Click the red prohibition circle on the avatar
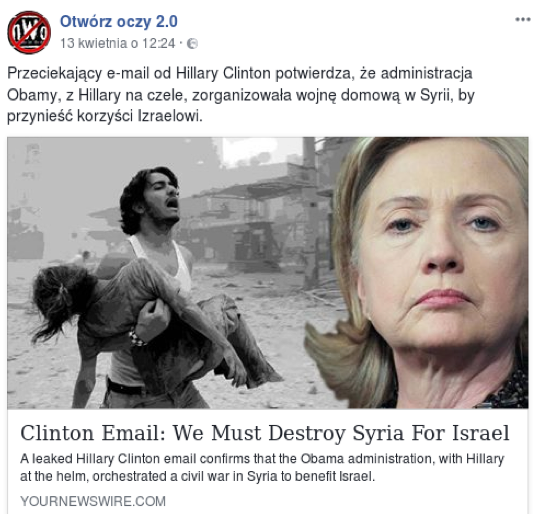This screenshot has height=514, width=537. 29,33
